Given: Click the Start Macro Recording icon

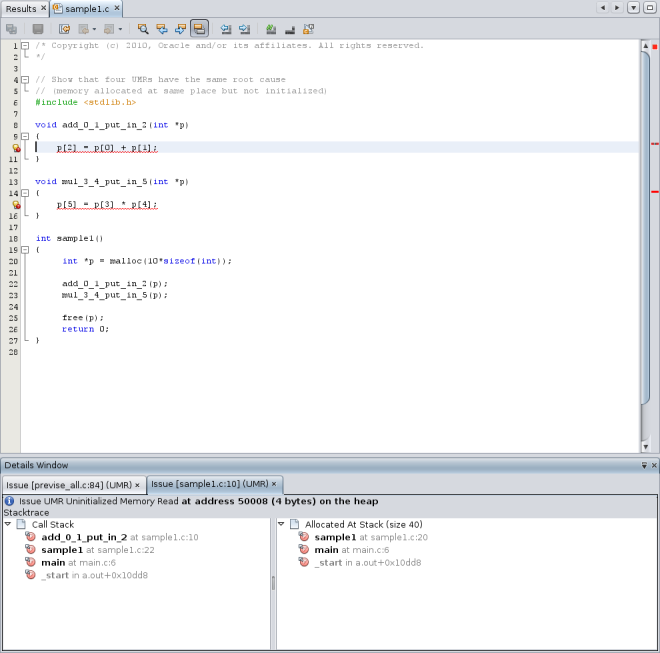Looking at the screenshot, I should point(271,29).
